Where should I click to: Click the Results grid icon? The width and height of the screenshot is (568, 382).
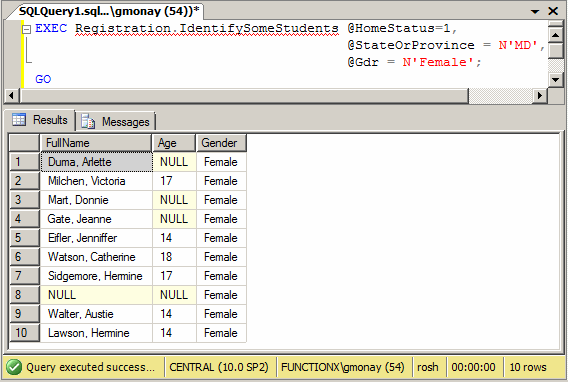19,119
